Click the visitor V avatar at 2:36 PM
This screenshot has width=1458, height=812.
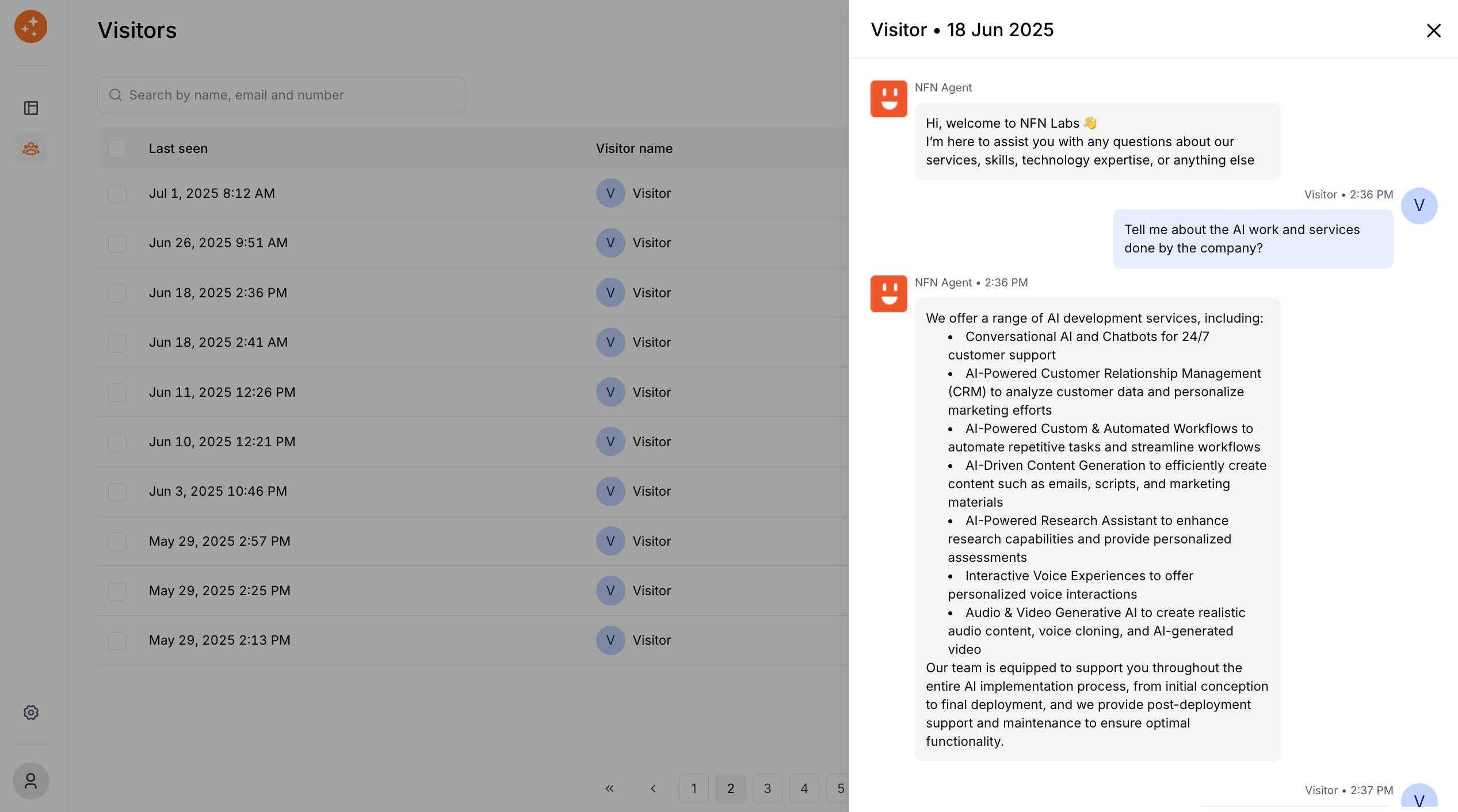pyautogui.click(x=1419, y=206)
